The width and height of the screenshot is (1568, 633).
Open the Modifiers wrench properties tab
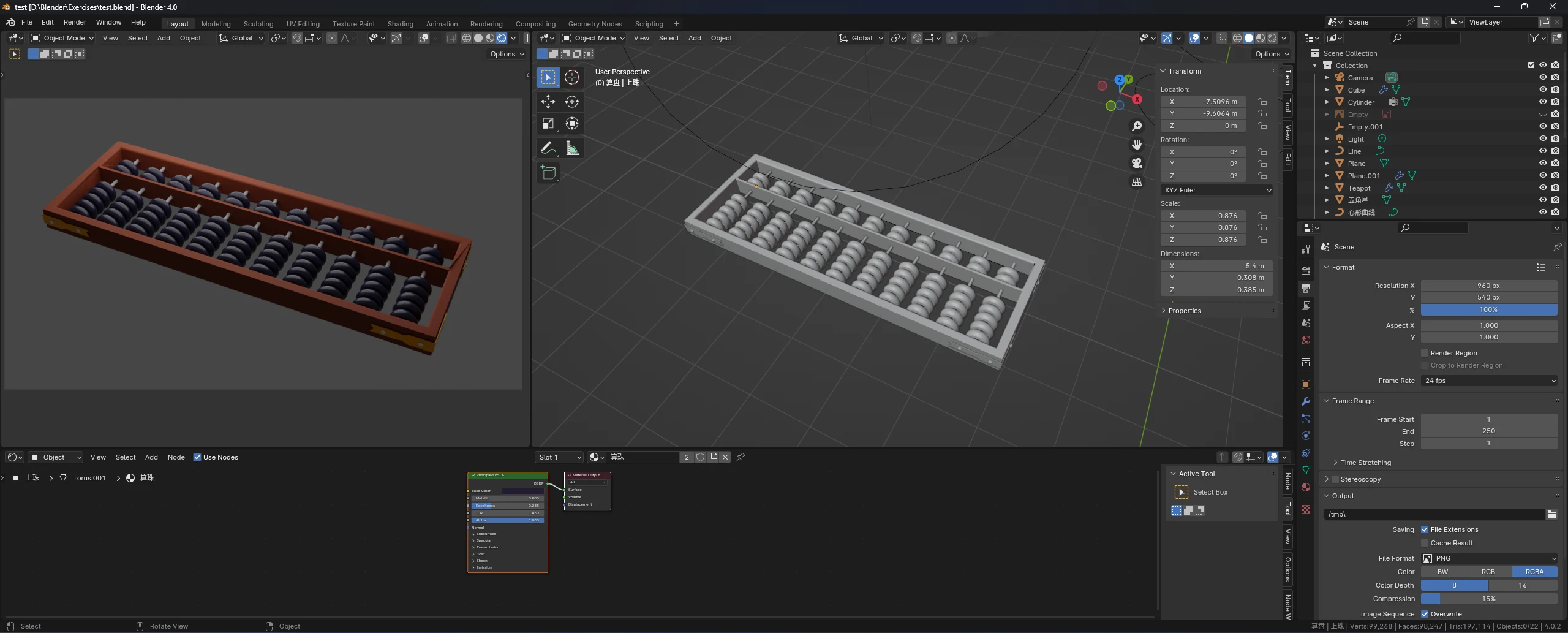[x=1306, y=401]
